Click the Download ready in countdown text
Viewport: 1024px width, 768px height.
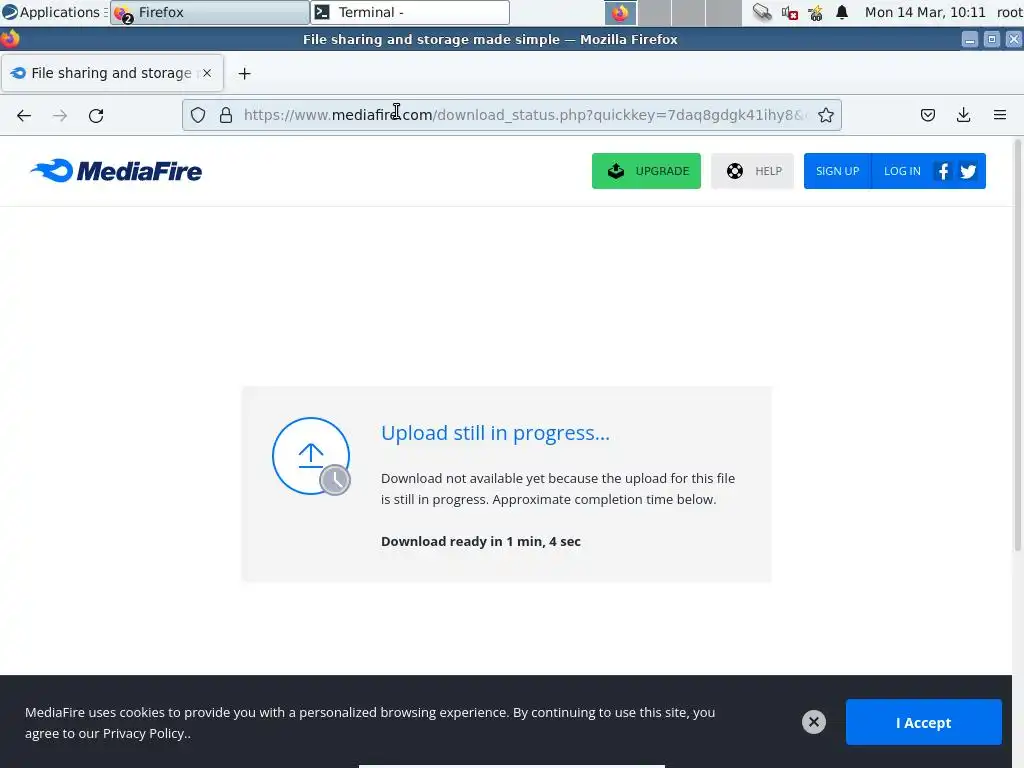pos(481,541)
